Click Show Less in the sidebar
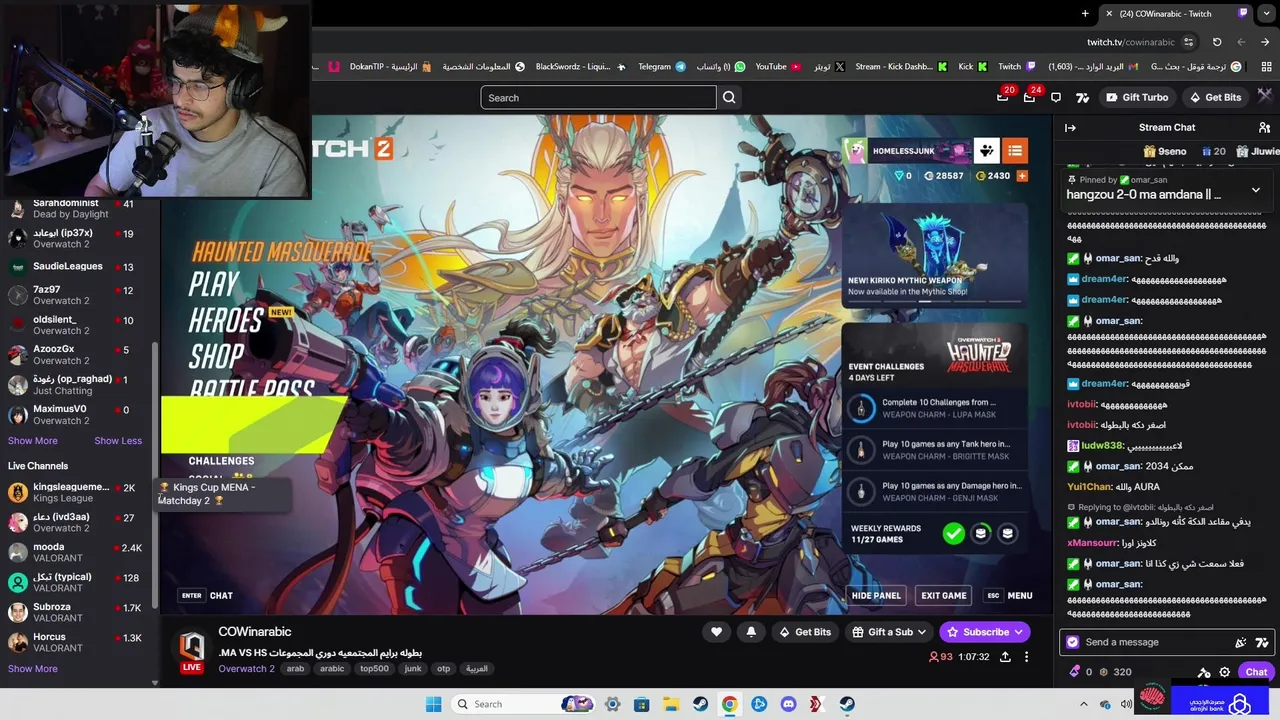The height and width of the screenshot is (720, 1280). click(118, 441)
